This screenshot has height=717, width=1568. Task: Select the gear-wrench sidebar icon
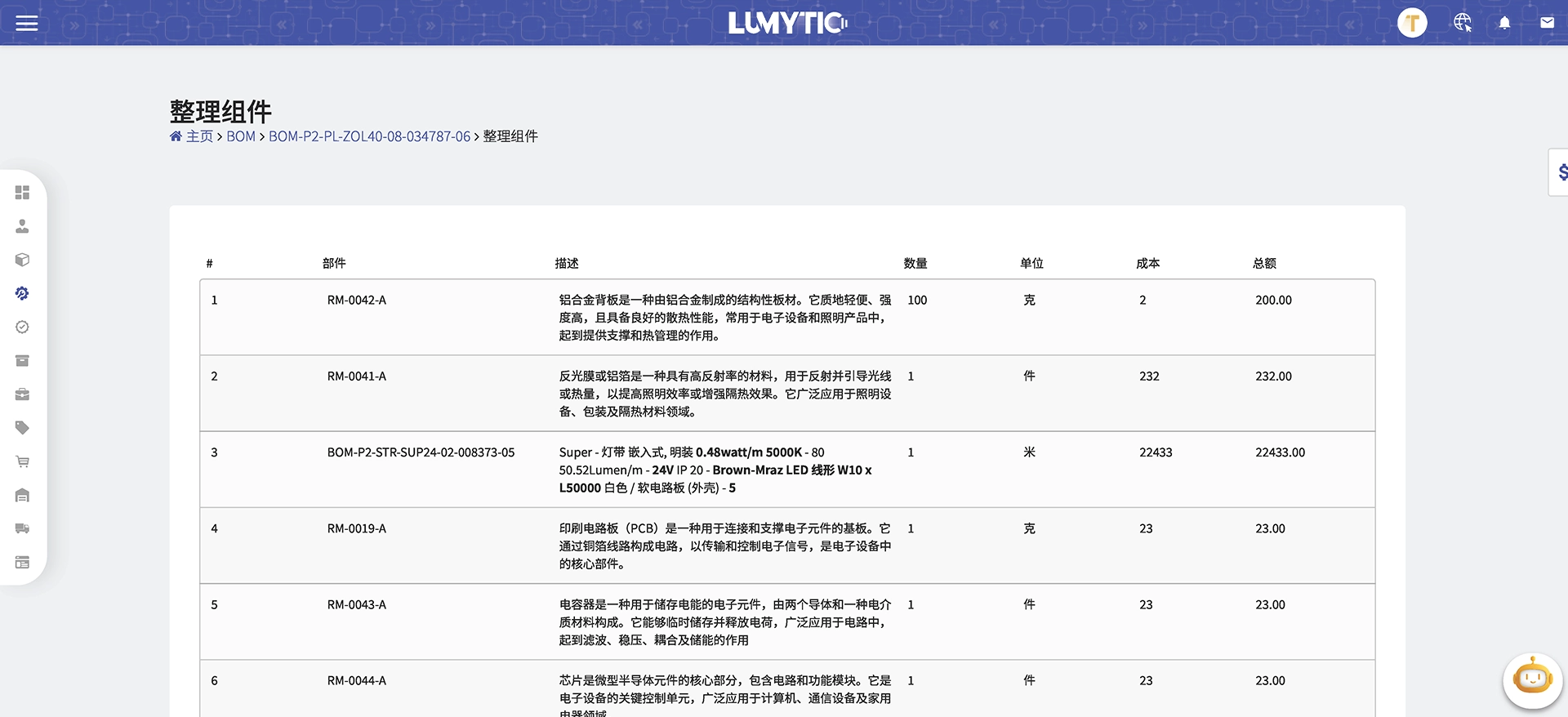coord(23,293)
